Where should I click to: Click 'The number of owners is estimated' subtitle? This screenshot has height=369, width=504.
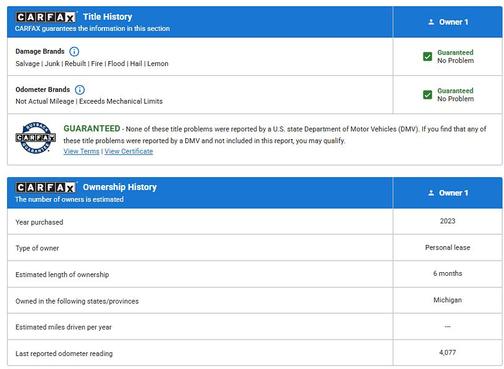click(69, 199)
